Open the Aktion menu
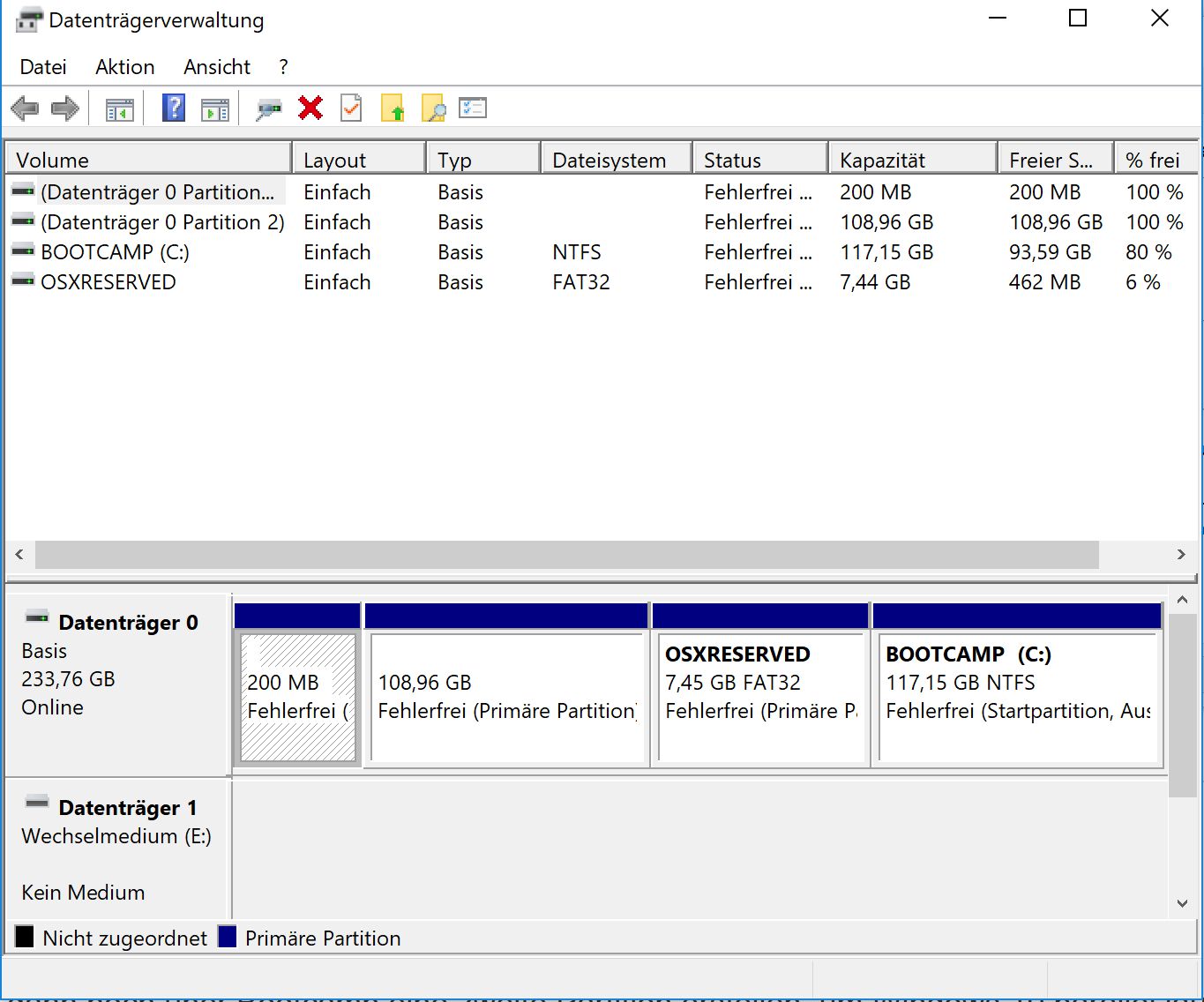Screen dimensions: 1204x1002 (x=124, y=67)
